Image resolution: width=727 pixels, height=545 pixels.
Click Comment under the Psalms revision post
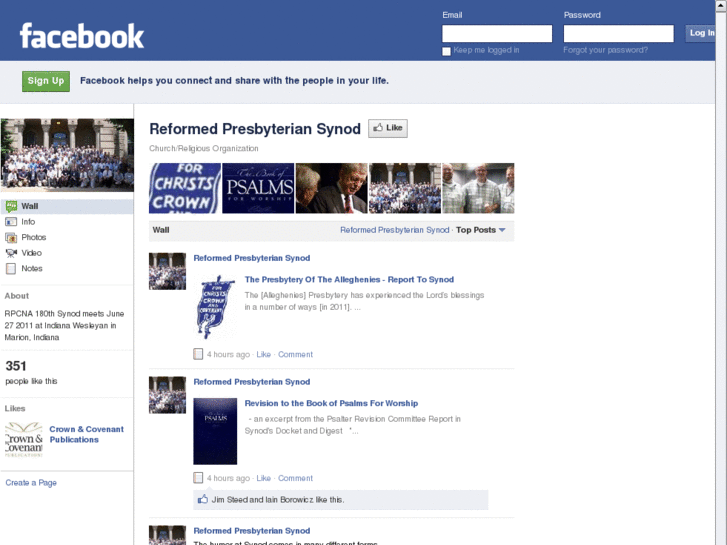click(295, 478)
